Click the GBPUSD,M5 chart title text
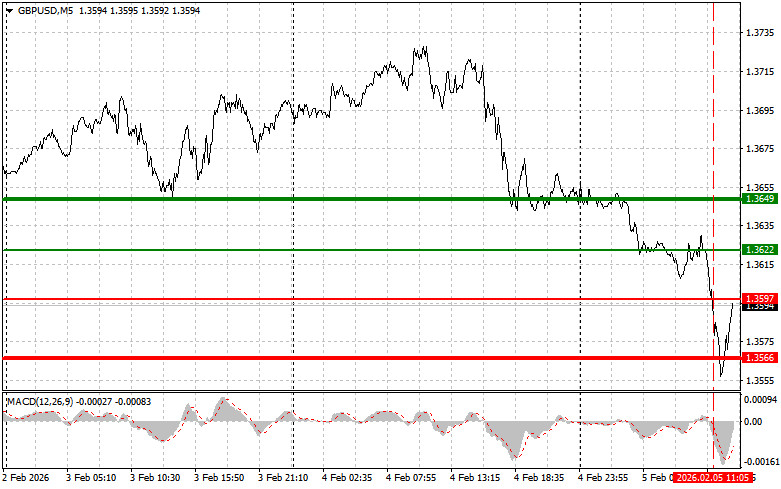781x489 pixels. coord(45,10)
